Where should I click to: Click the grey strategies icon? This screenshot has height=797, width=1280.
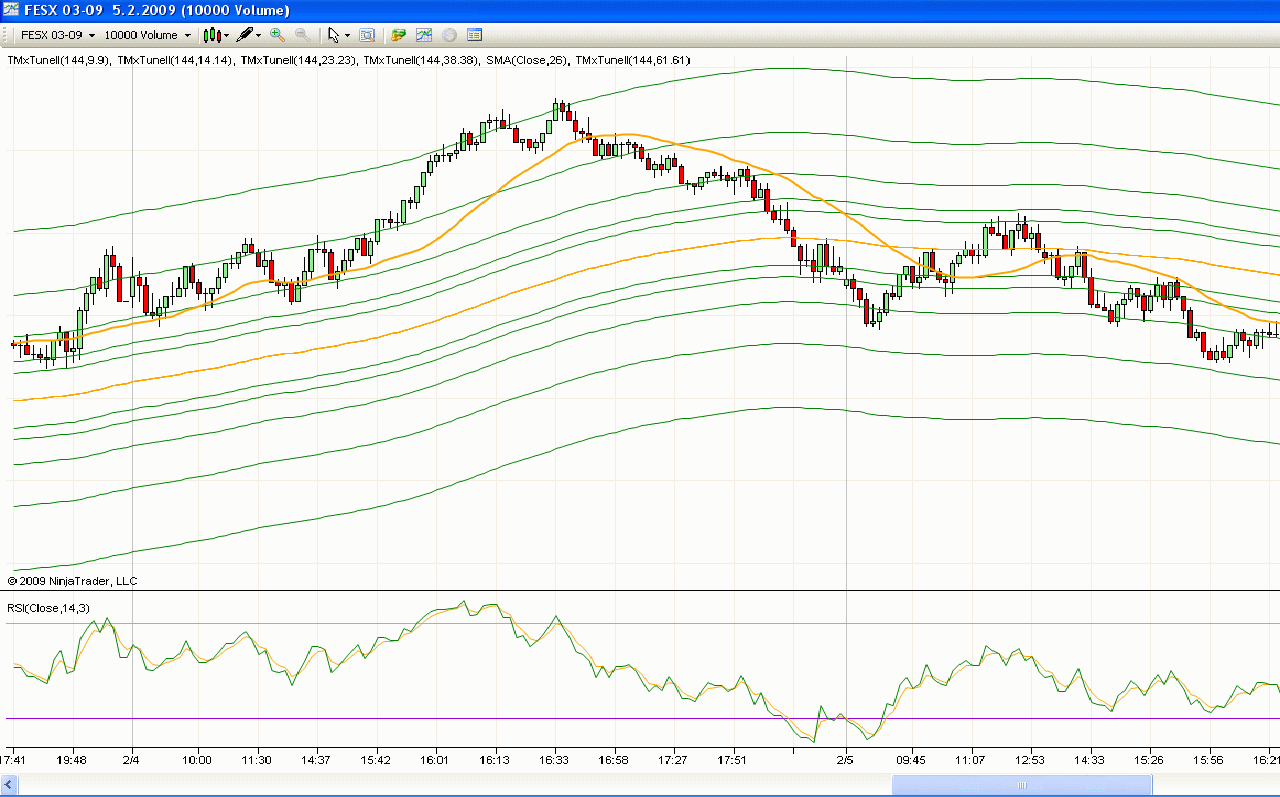[x=449, y=35]
